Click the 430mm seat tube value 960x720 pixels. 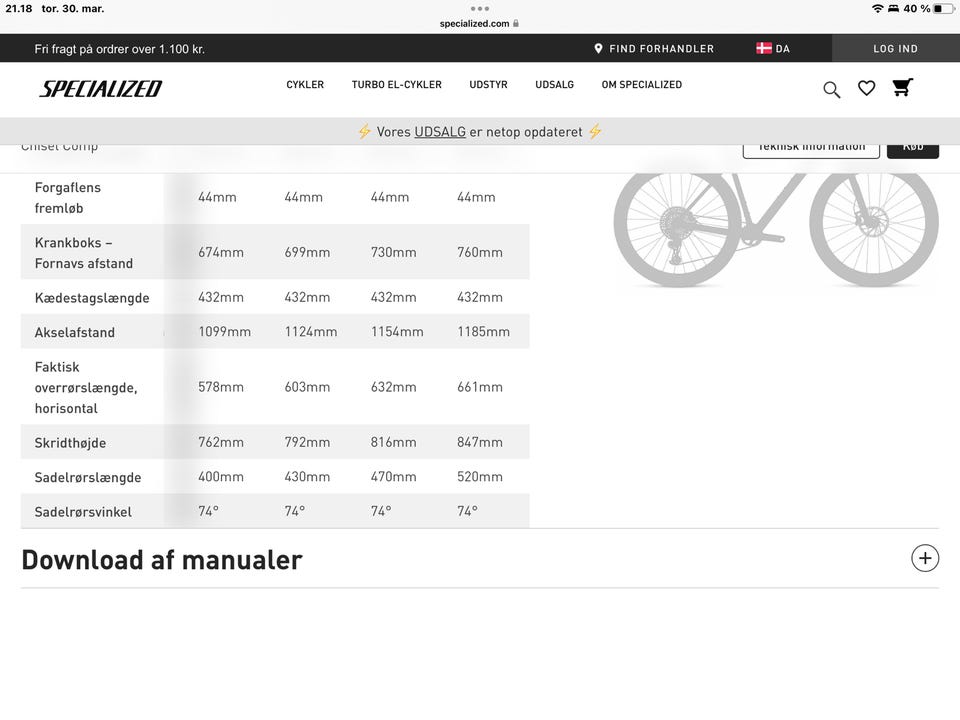pyautogui.click(x=307, y=477)
